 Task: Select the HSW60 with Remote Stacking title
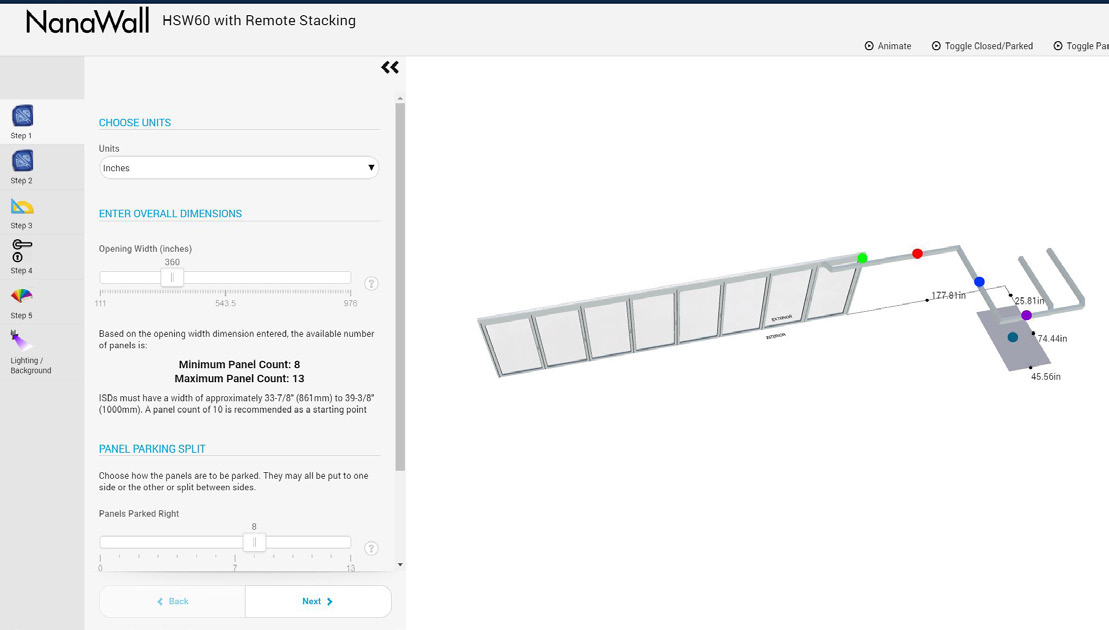pyautogui.click(x=259, y=20)
